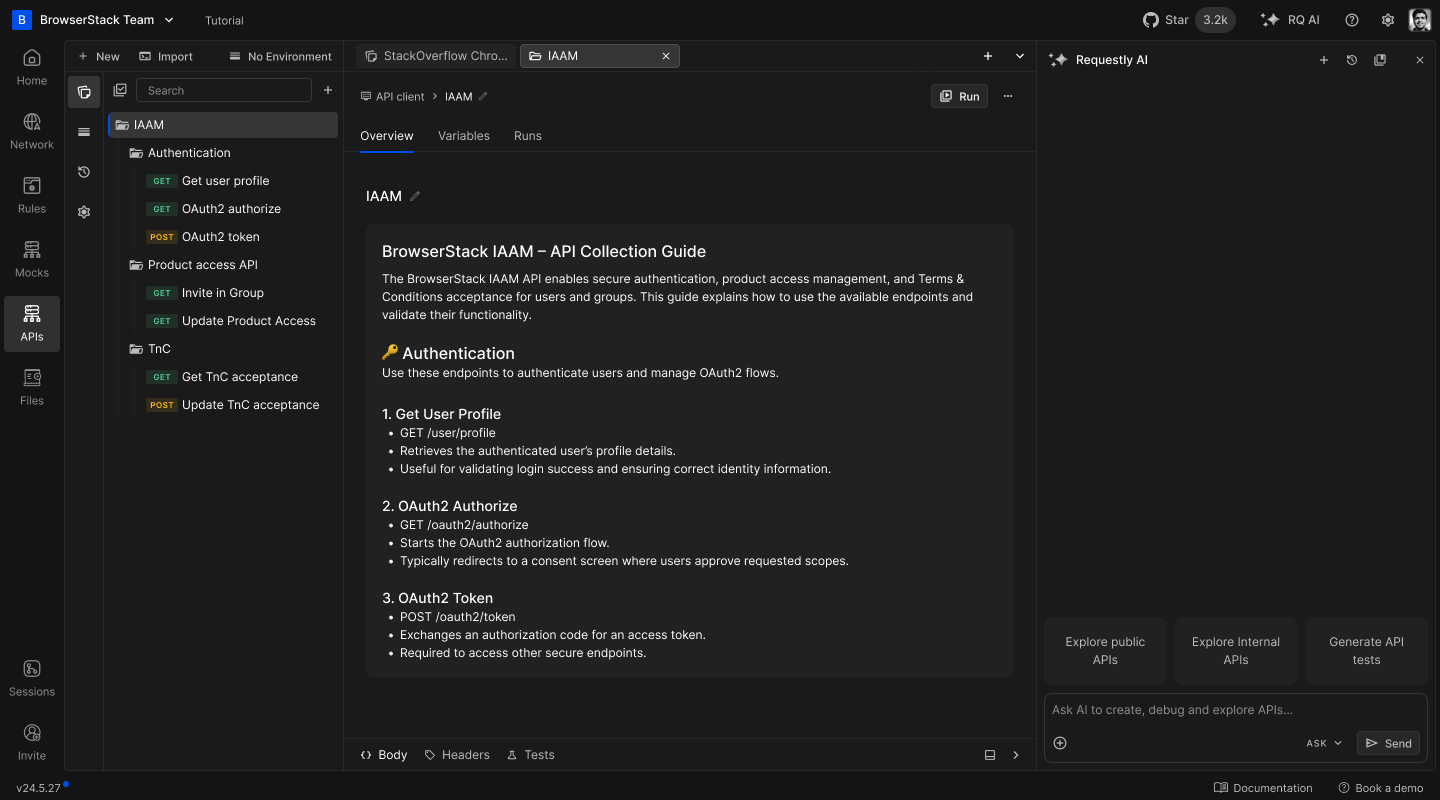This screenshot has height=800, width=1440.
Task: Choose Explore Internal APIs suggestion
Action: click(x=1236, y=651)
